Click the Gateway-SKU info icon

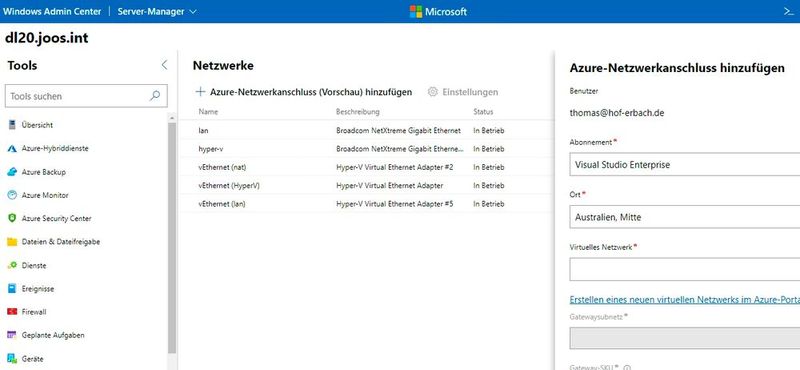point(627,367)
